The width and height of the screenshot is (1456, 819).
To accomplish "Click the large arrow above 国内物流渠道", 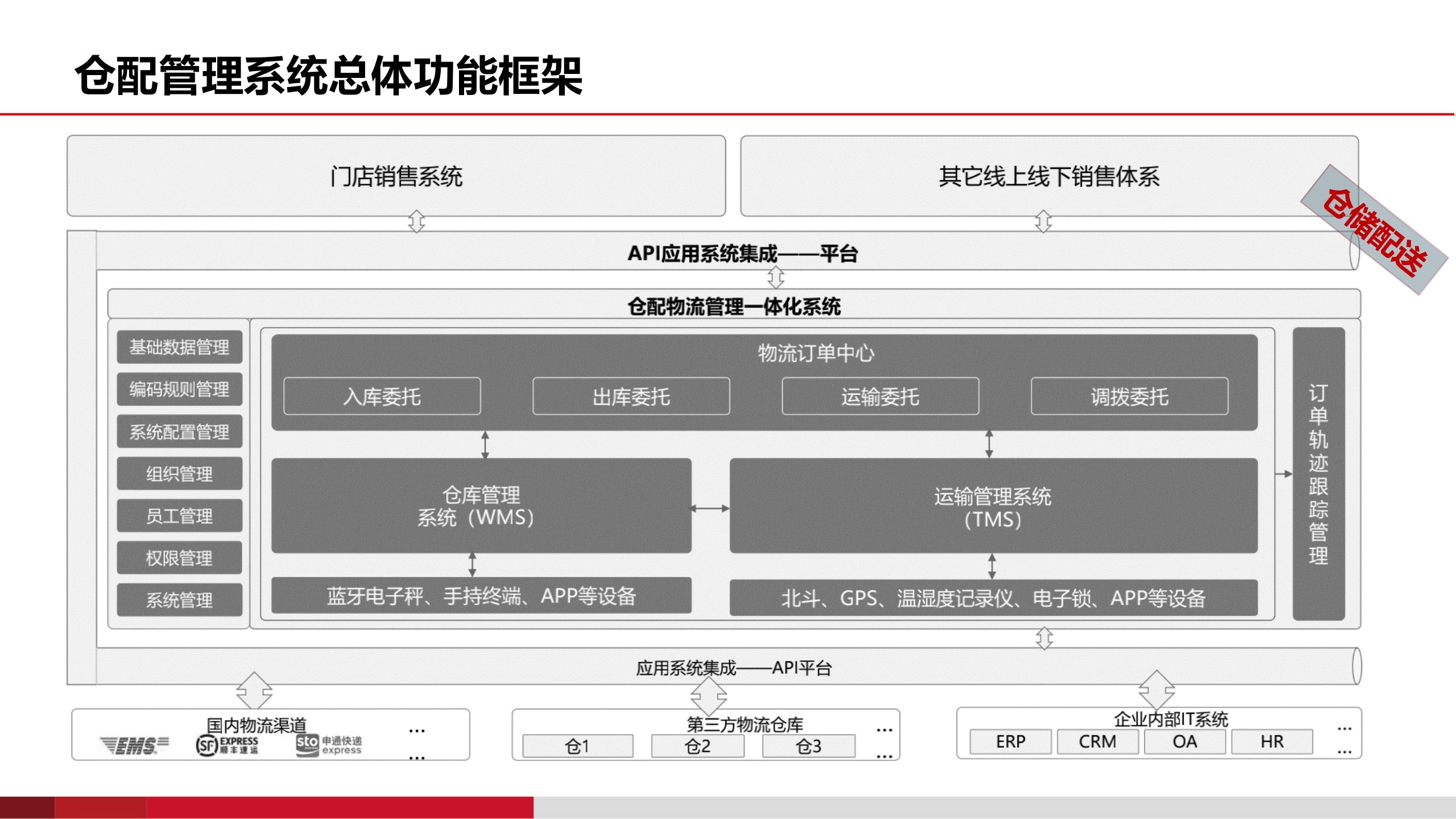I will coord(254,690).
